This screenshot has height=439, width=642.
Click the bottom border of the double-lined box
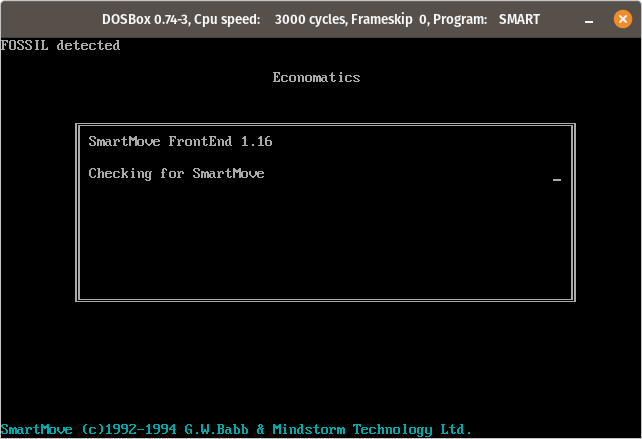(x=326, y=300)
